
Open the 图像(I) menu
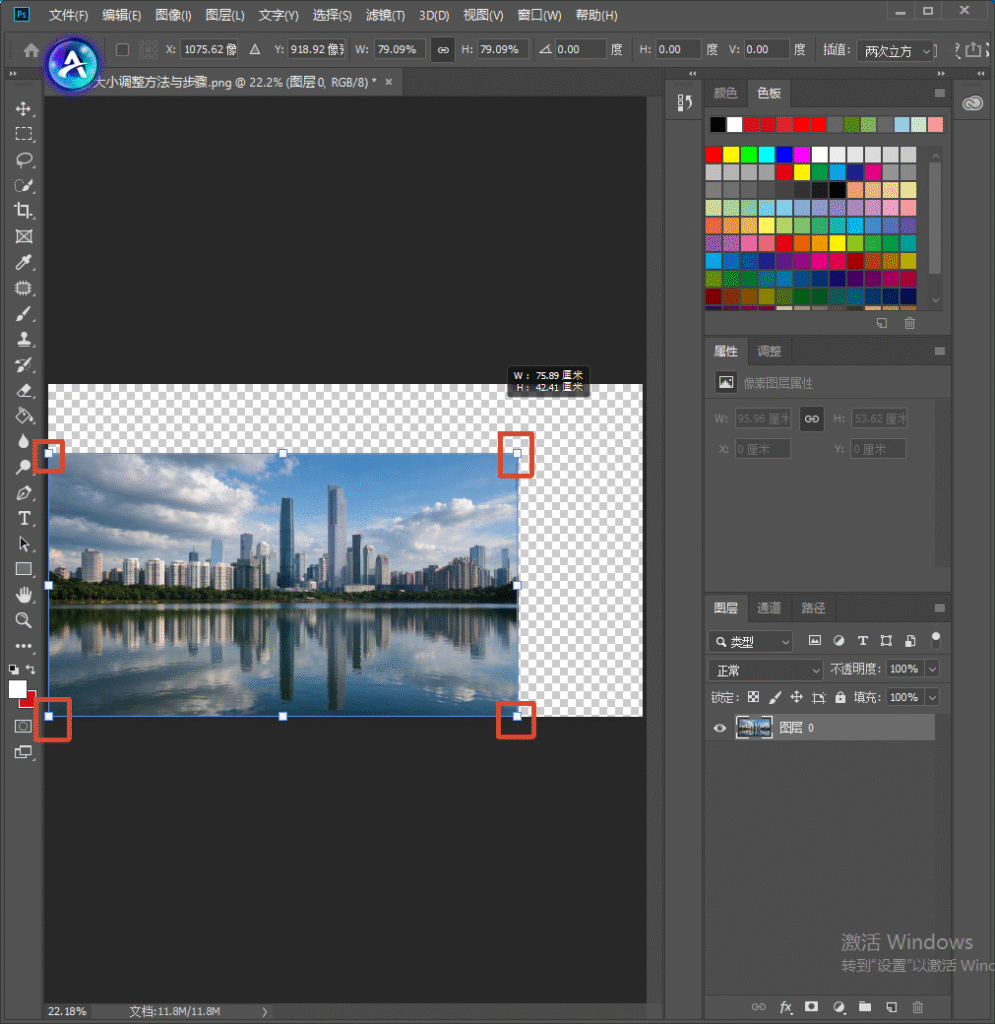point(173,15)
